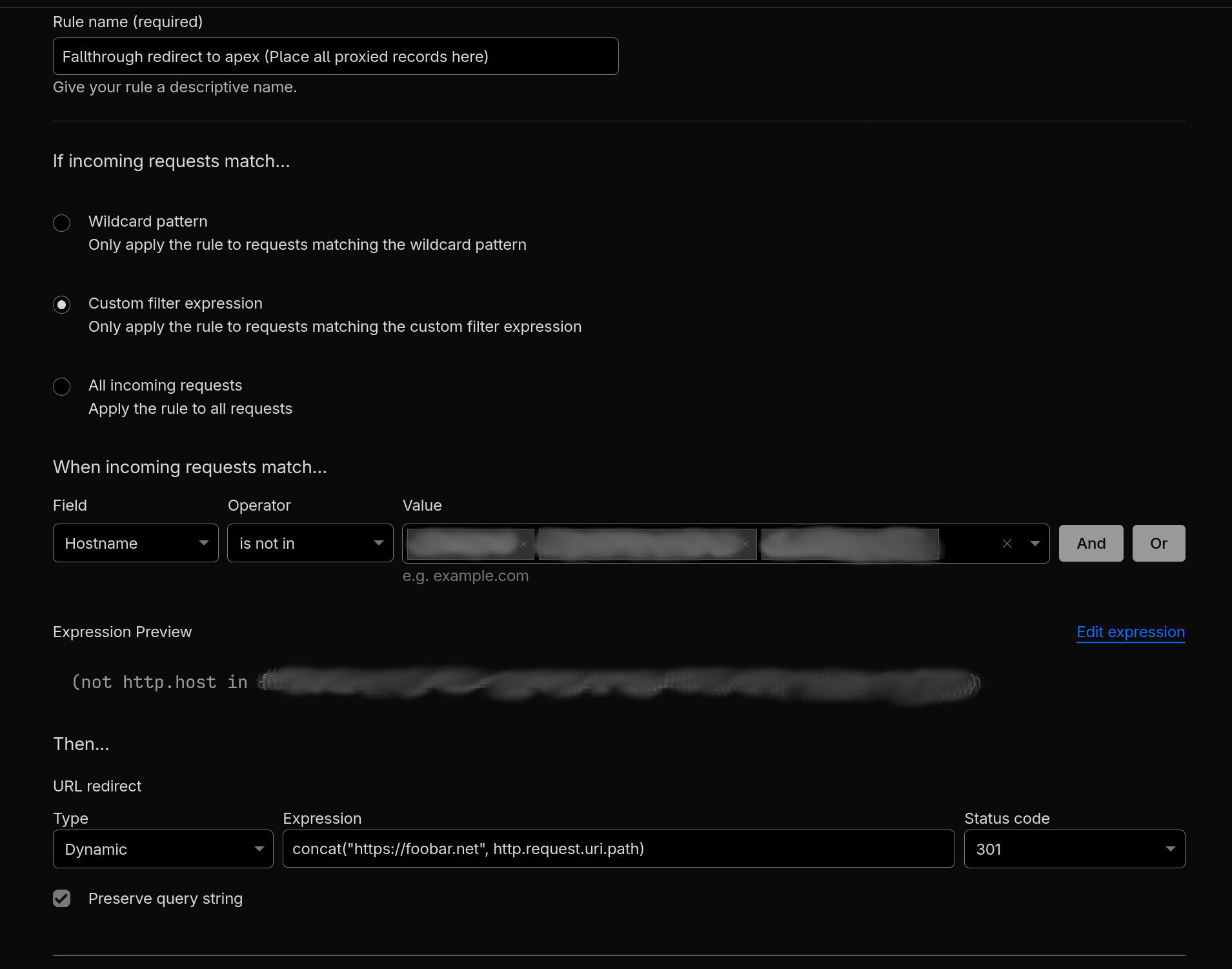Expand the Value hostnames dropdown arrow

[1035, 544]
